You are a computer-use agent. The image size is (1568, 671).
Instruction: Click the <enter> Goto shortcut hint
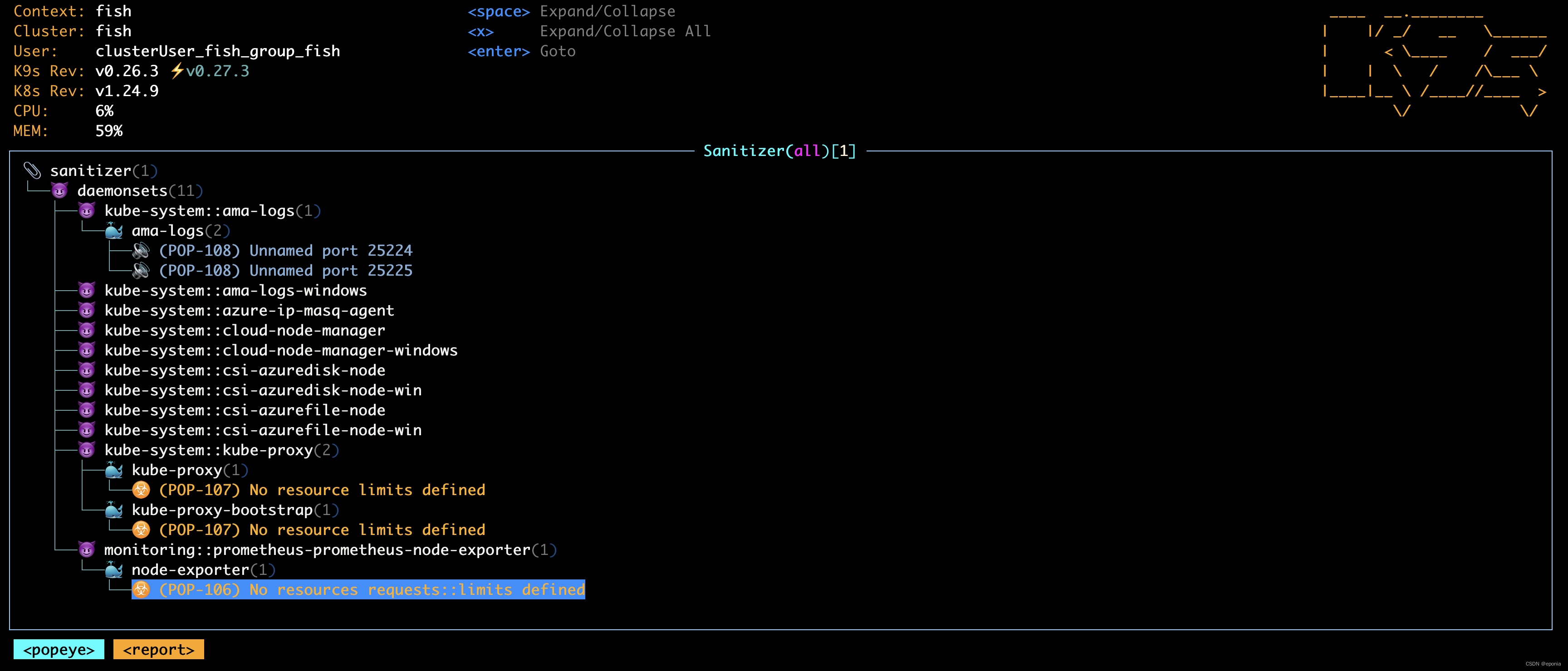(x=522, y=52)
